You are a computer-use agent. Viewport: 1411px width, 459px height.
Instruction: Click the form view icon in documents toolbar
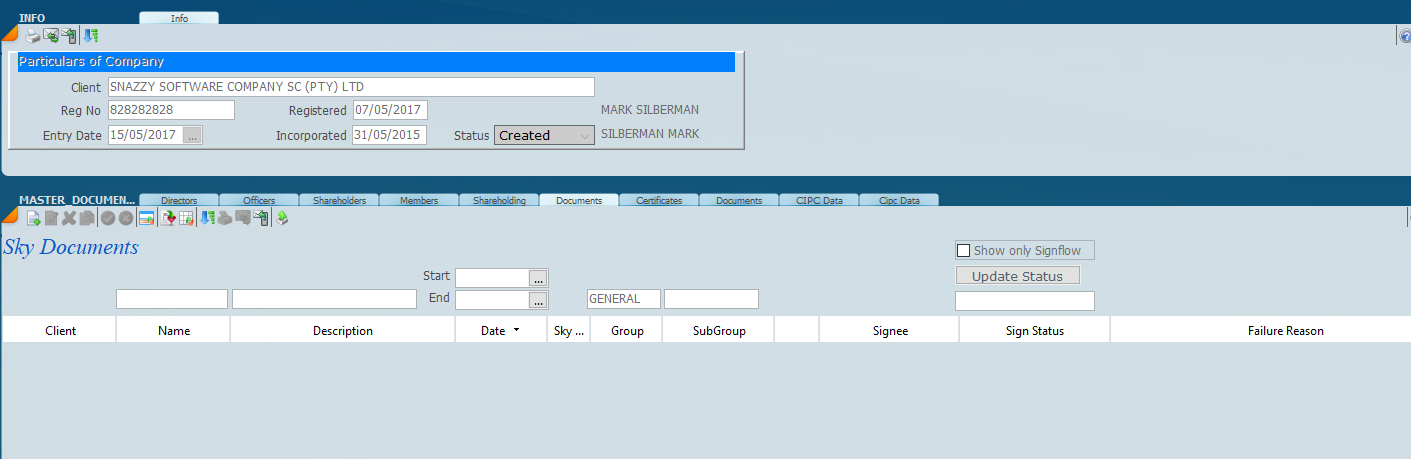point(146,218)
